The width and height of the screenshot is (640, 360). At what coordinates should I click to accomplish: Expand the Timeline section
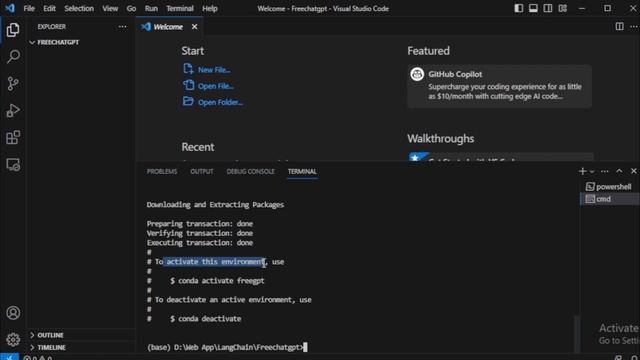click(x=81, y=347)
